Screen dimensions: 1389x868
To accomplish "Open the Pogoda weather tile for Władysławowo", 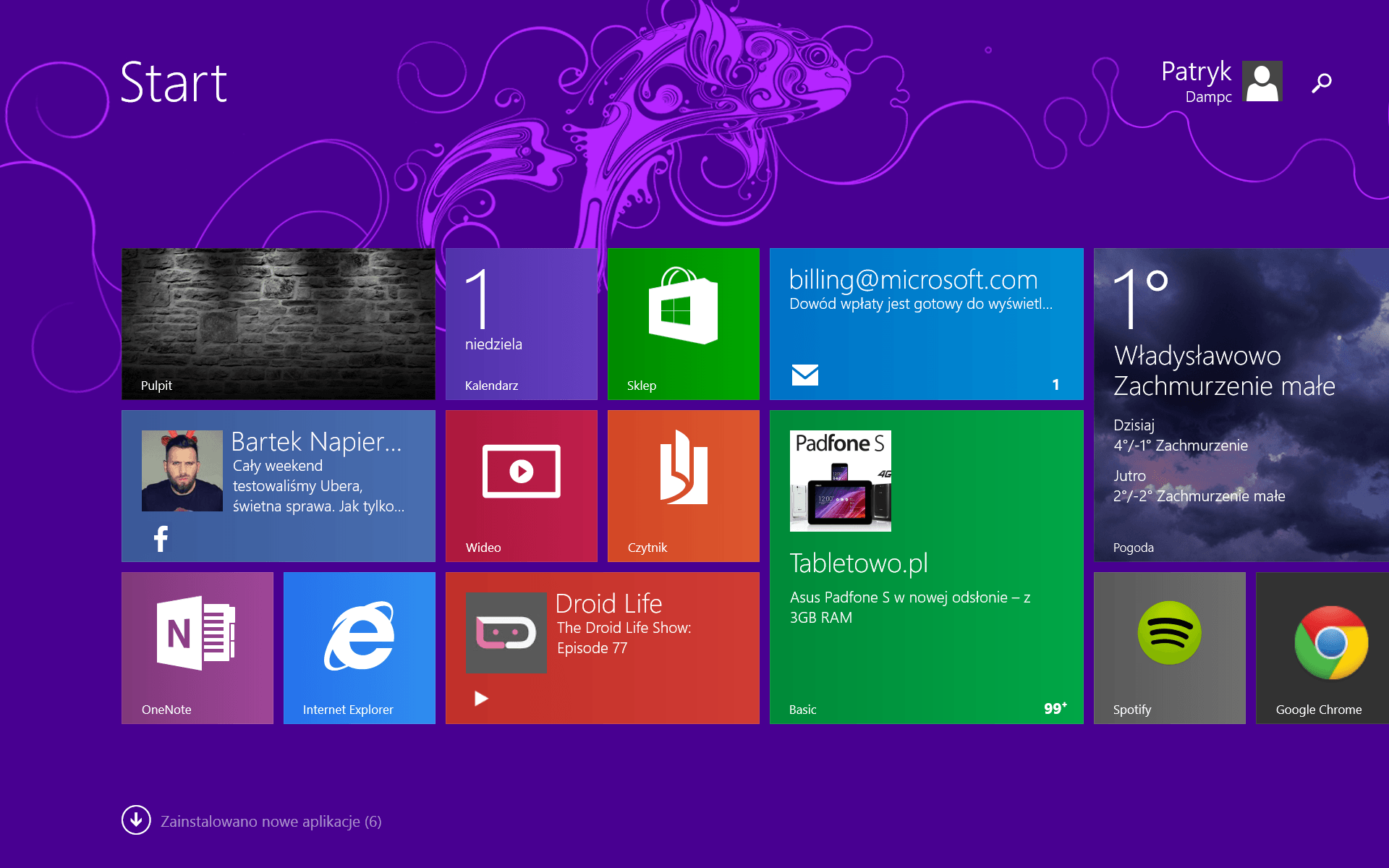I will tap(1241, 405).
